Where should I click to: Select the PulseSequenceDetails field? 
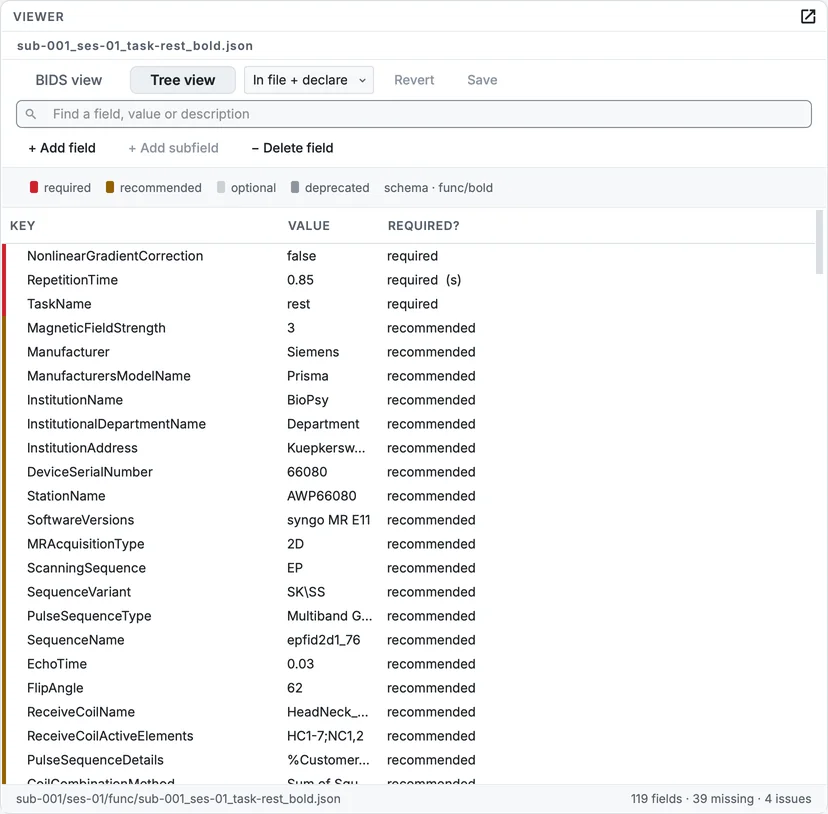(95, 760)
